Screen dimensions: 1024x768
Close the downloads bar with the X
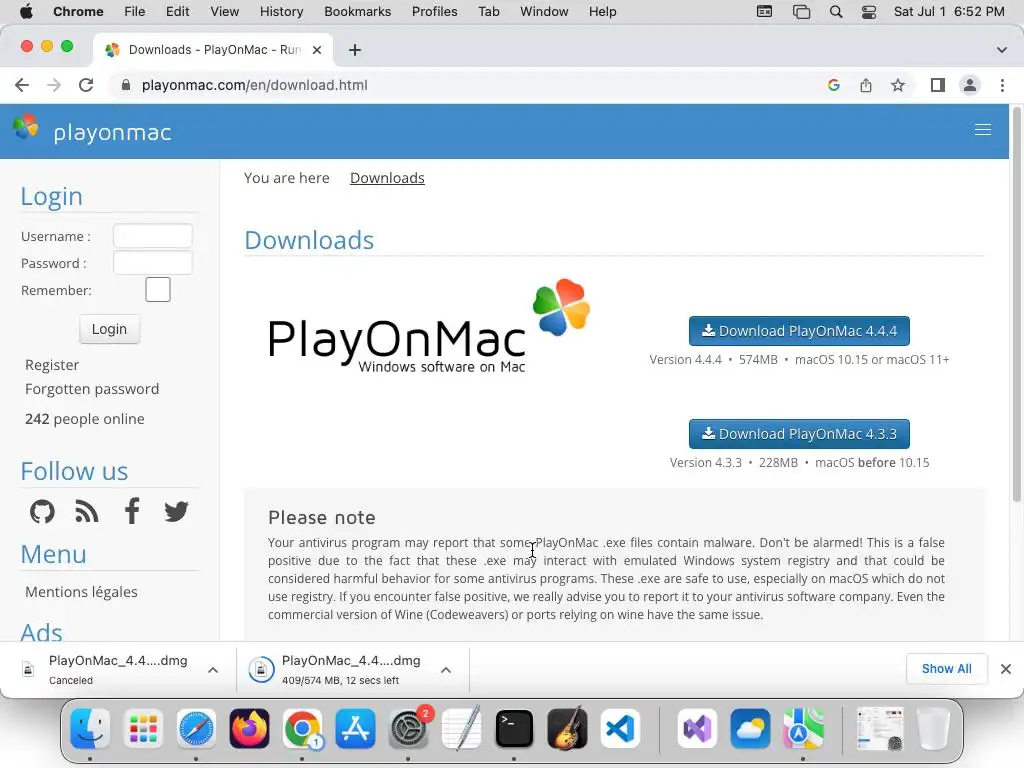coord(1006,669)
